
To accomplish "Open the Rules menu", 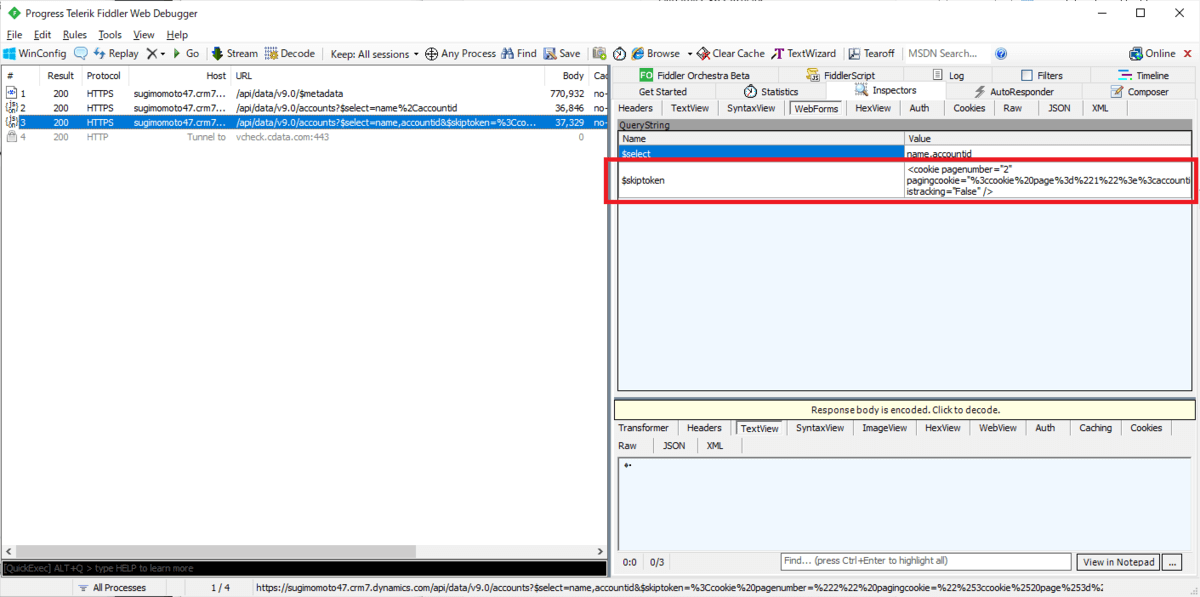I will coord(75,34).
